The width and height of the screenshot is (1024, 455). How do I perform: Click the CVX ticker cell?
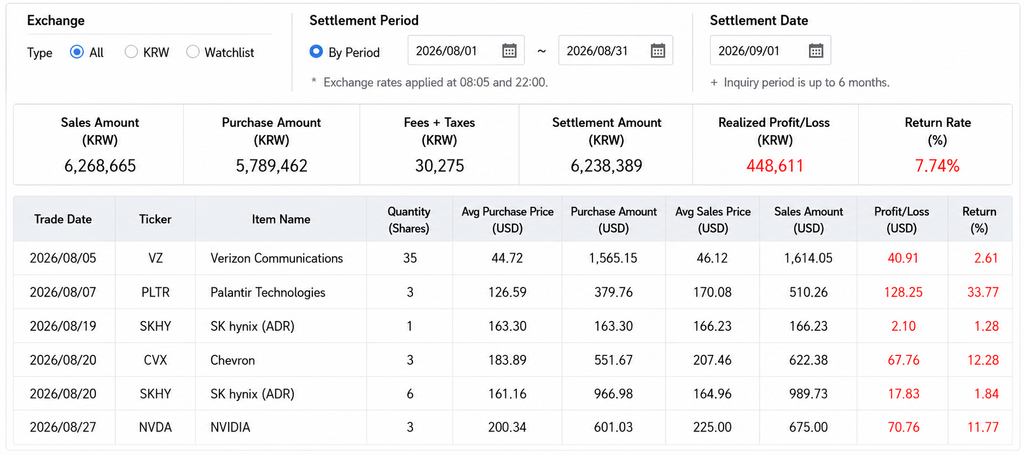coord(155,360)
